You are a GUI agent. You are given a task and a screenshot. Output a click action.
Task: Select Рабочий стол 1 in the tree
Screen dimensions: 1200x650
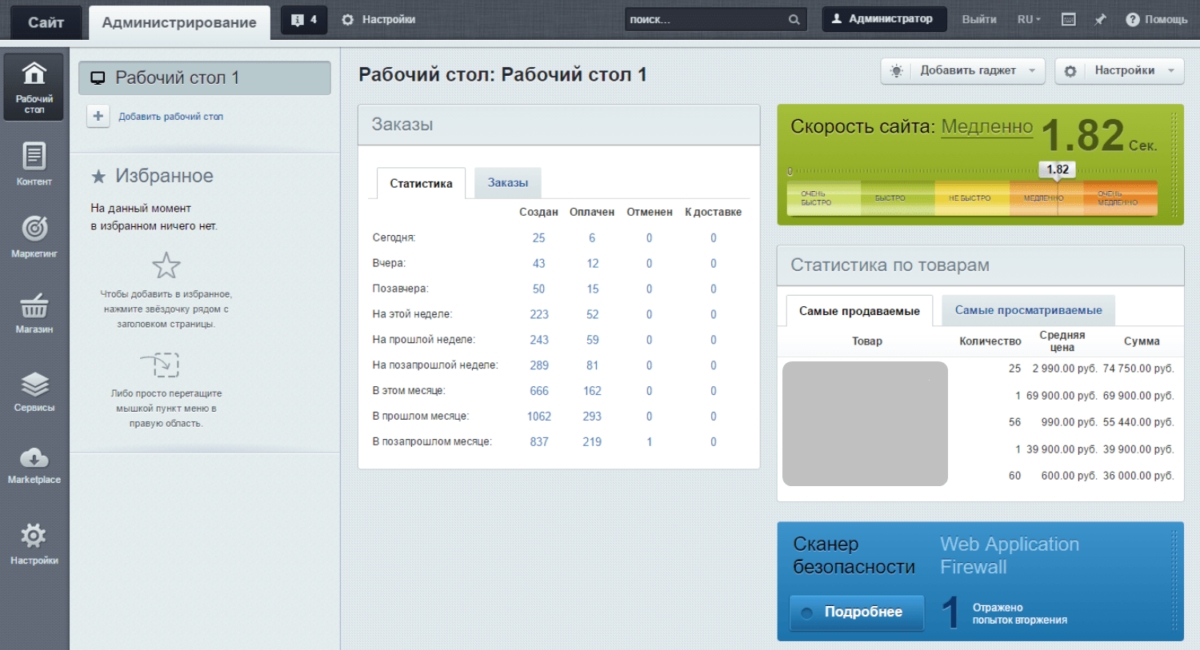[x=205, y=78]
